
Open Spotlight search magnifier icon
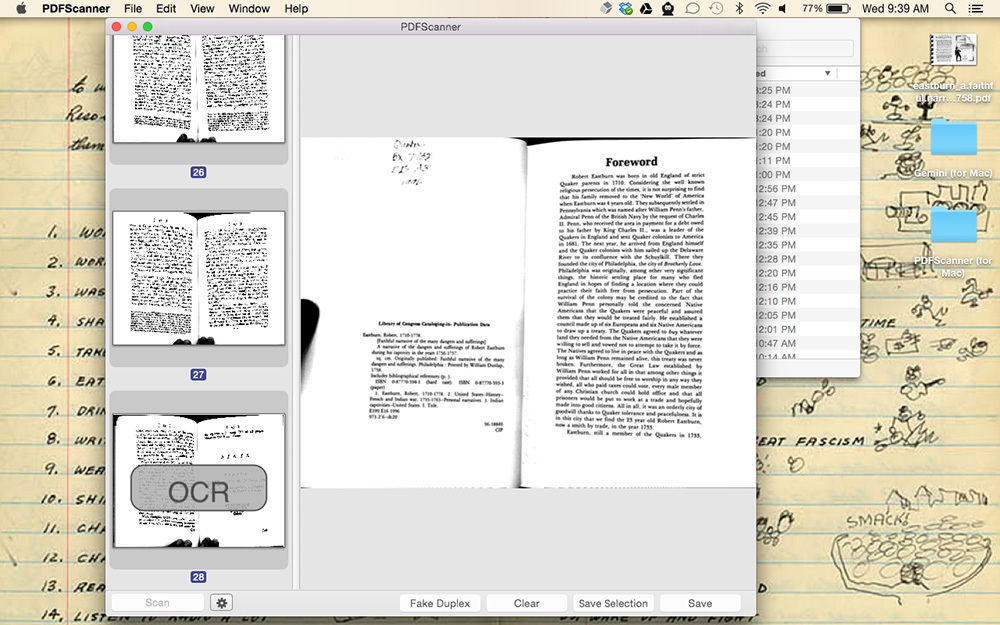point(950,9)
